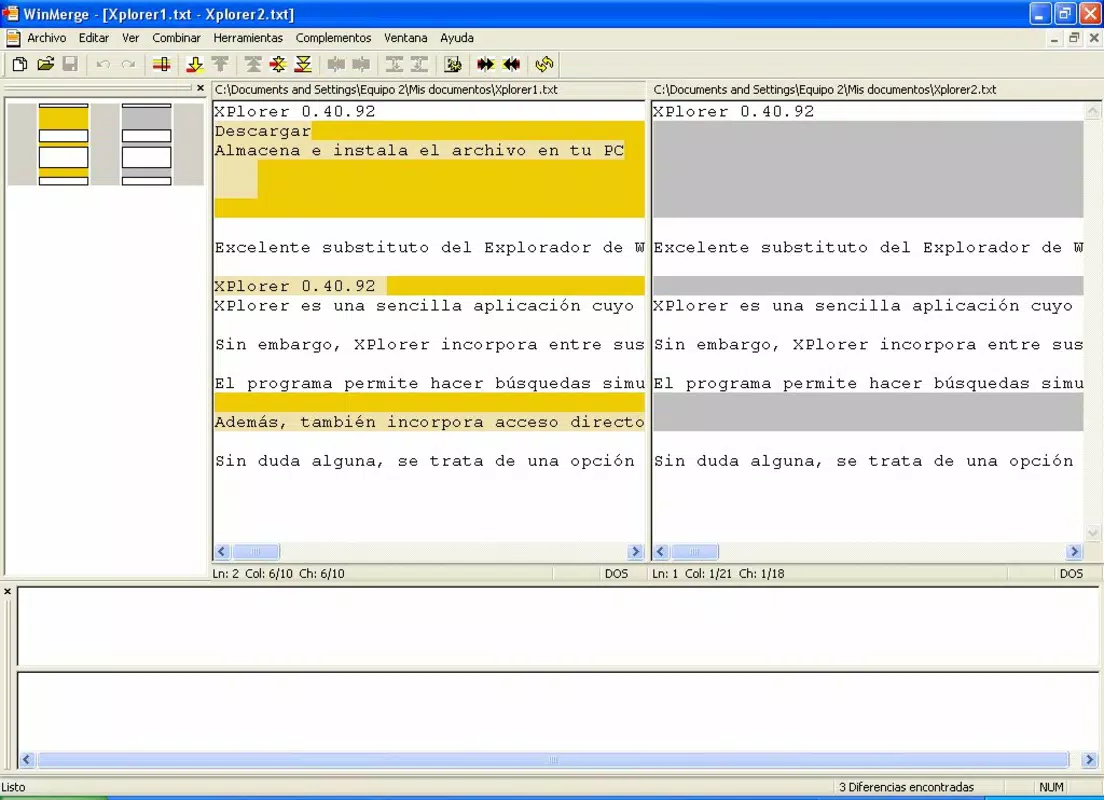
Task: Open the Editar menu
Action: click(x=94, y=38)
